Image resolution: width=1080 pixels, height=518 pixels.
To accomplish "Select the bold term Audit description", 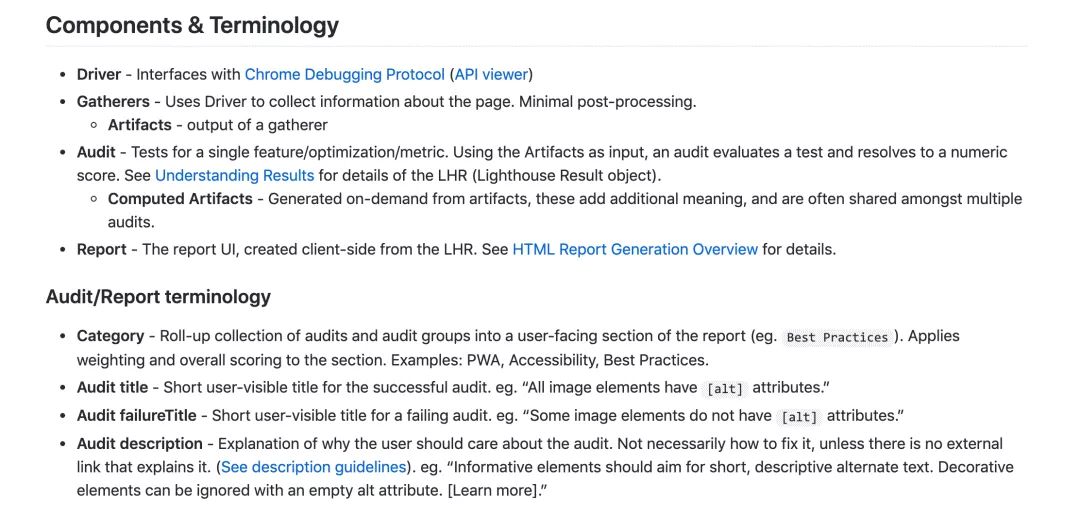I will pos(140,444).
